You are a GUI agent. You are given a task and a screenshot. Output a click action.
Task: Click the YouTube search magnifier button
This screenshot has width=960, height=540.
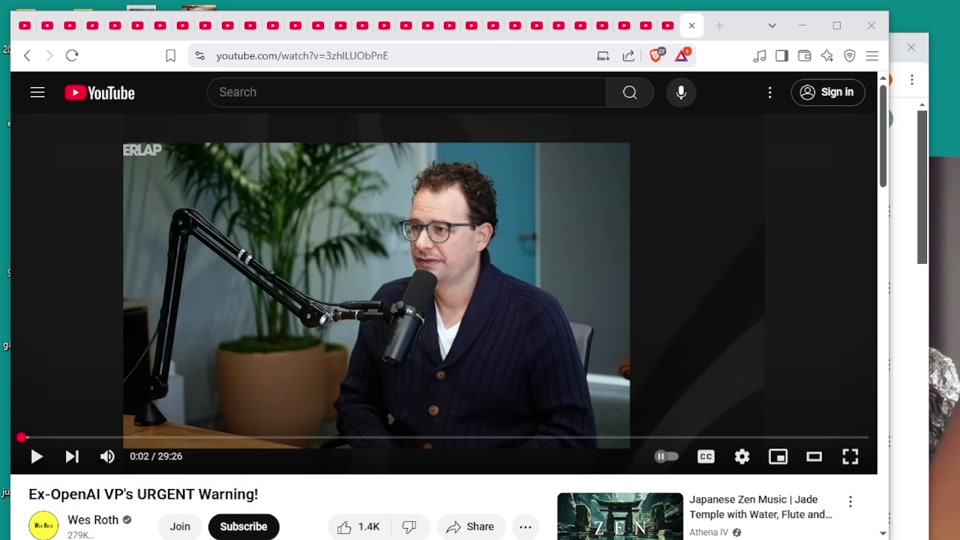629,93
